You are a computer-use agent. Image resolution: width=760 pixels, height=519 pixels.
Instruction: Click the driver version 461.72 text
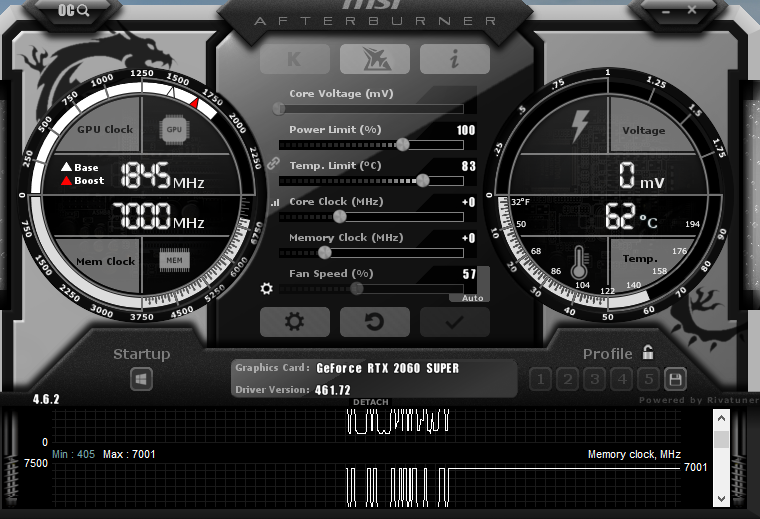332,390
